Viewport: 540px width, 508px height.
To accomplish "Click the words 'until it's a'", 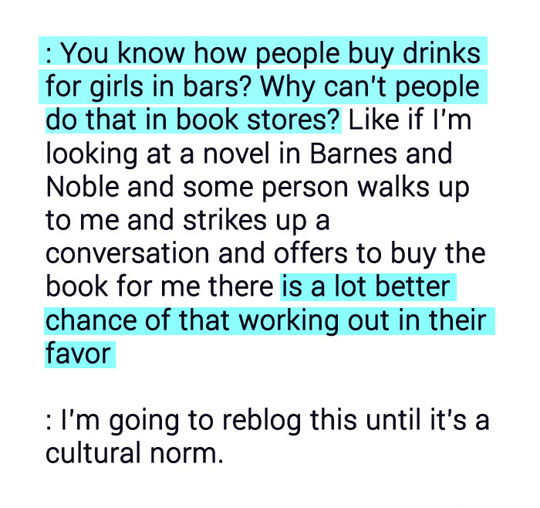I will click(427, 420).
